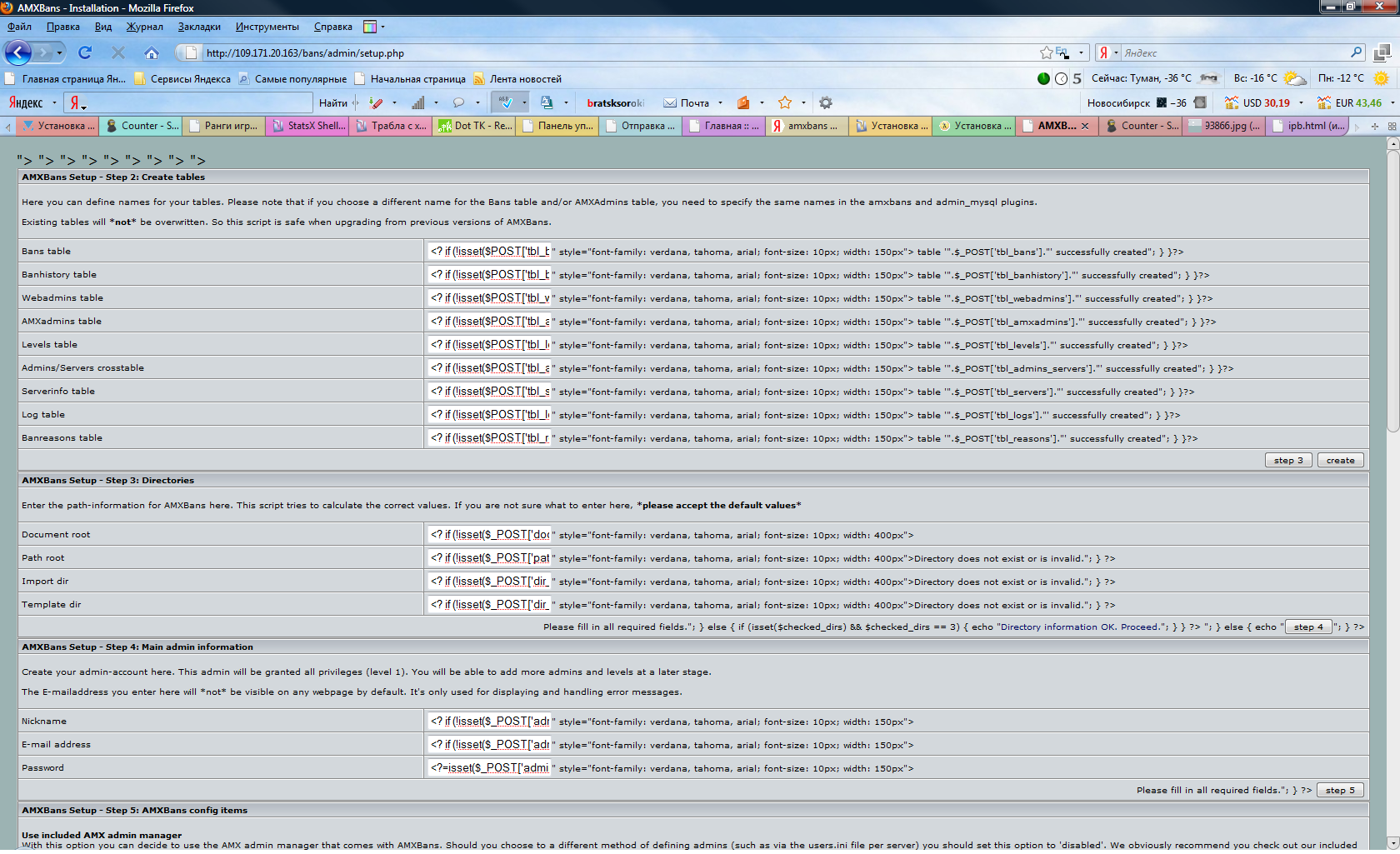The height and width of the screenshot is (854, 1400).
Task: Click the Password input field
Action: pyautogui.click(x=490, y=767)
